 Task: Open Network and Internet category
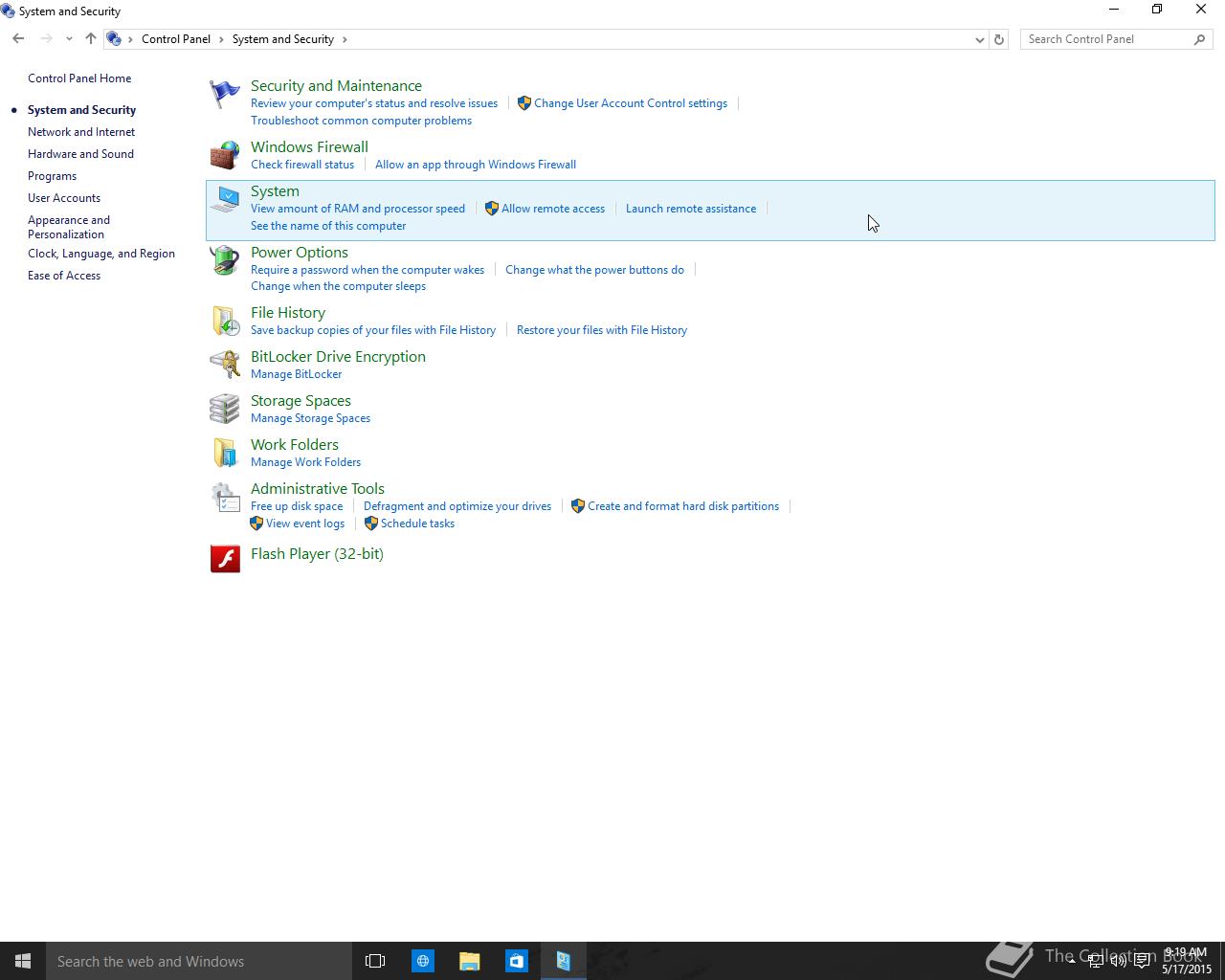click(x=81, y=132)
